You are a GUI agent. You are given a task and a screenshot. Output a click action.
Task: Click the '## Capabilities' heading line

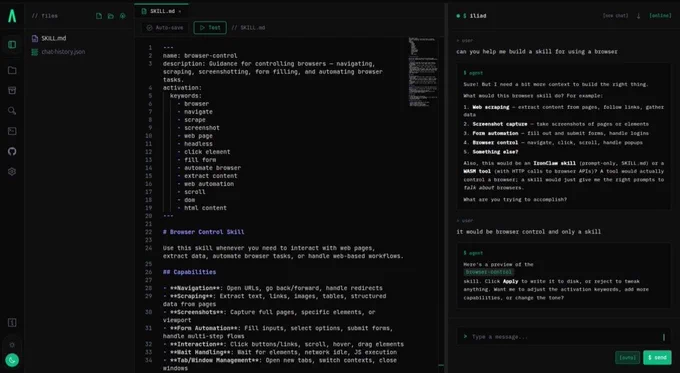click(190, 272)
